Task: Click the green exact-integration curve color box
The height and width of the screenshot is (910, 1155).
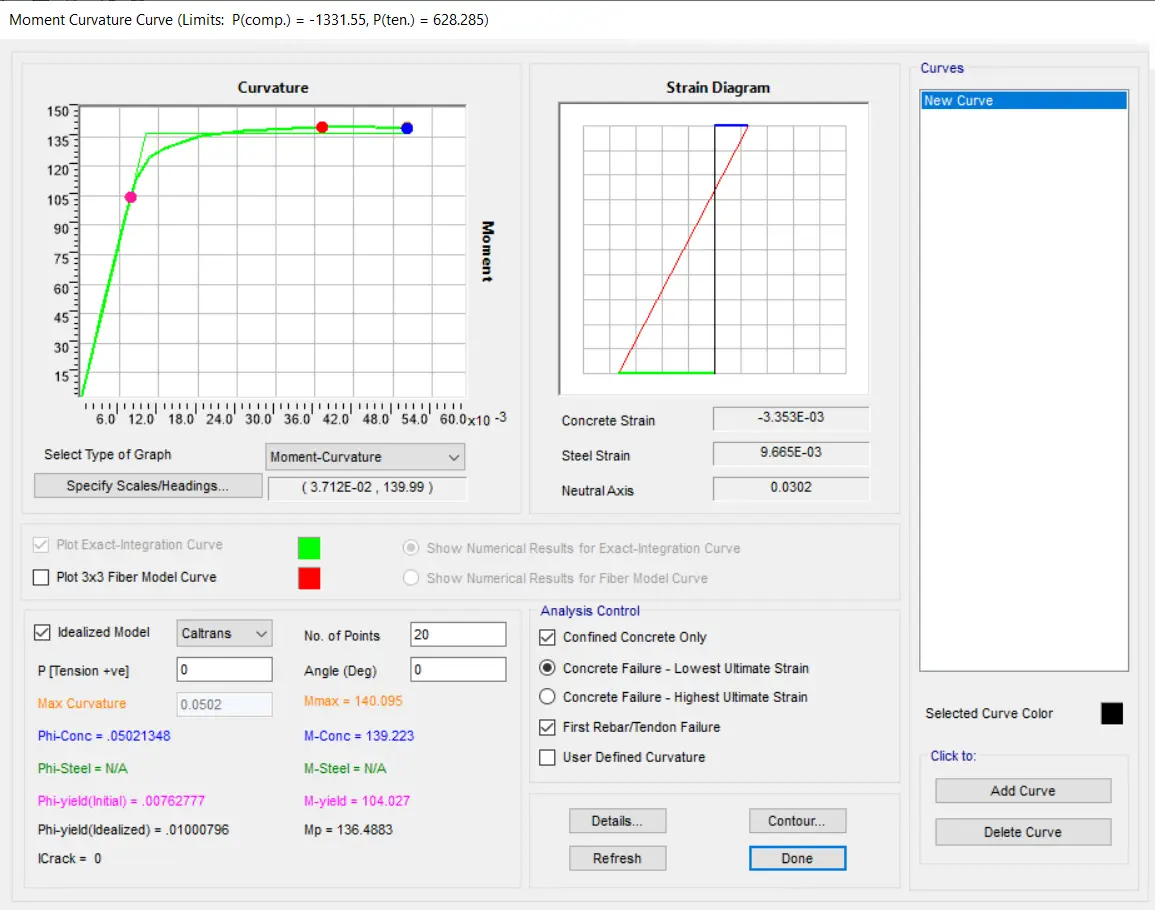Action: click(309, 547)
